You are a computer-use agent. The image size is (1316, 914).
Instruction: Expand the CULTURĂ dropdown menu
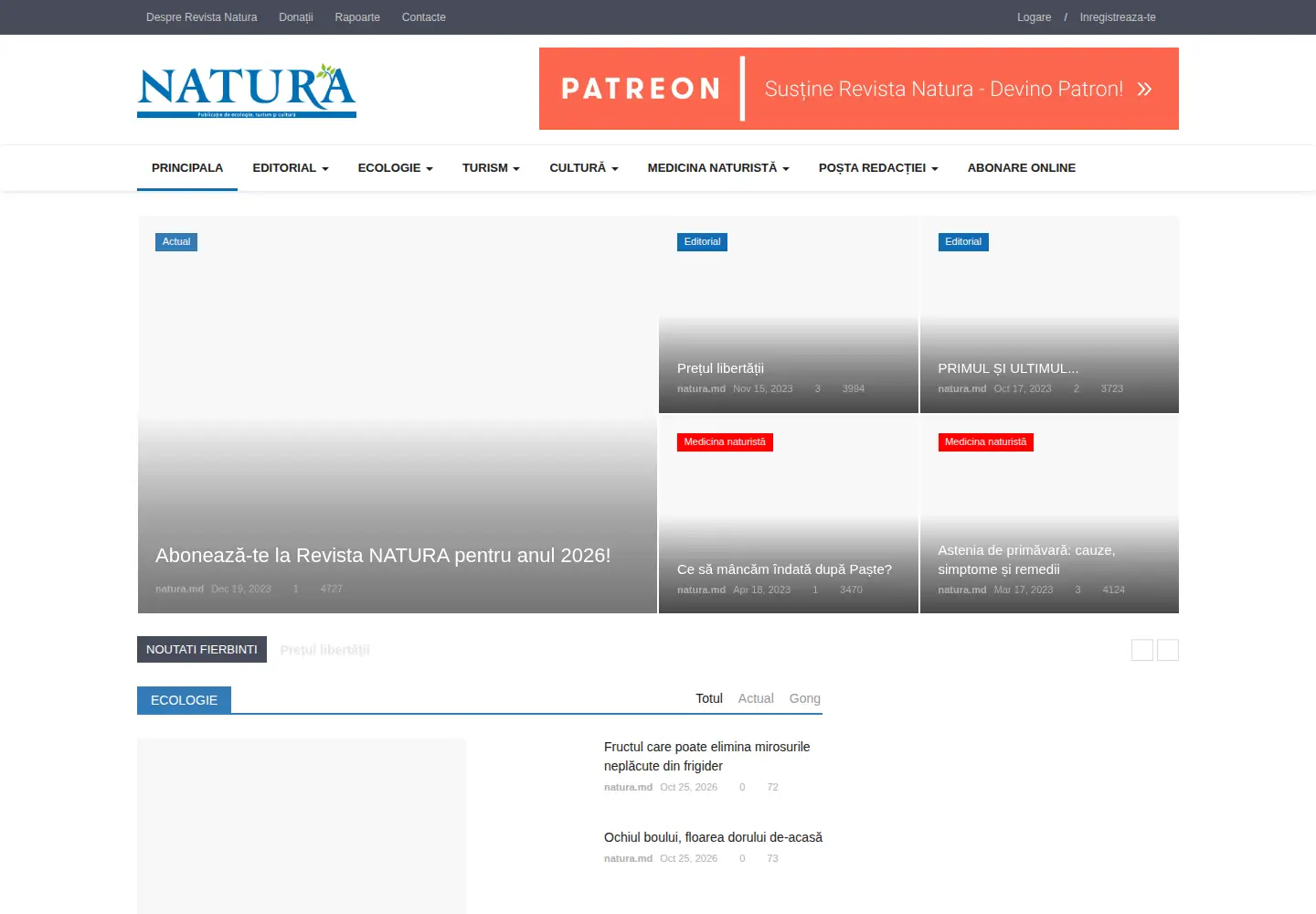[x=584, y=168]
